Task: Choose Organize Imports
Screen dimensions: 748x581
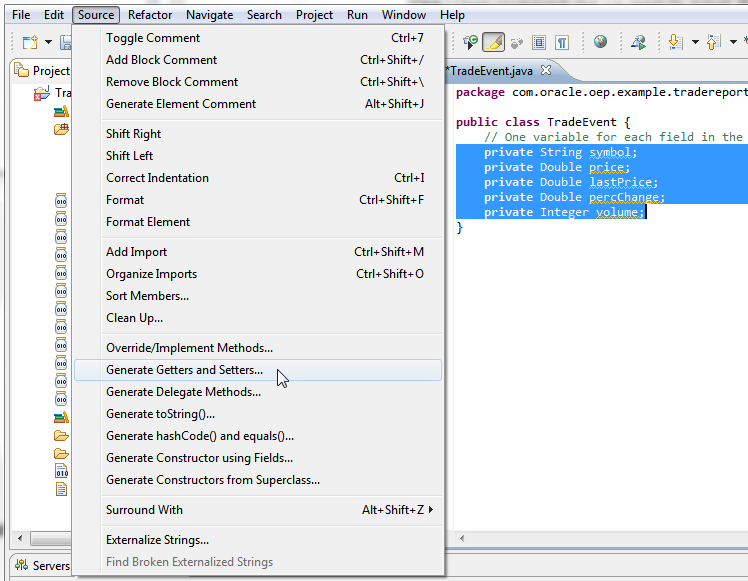Action: click(258, 274)
